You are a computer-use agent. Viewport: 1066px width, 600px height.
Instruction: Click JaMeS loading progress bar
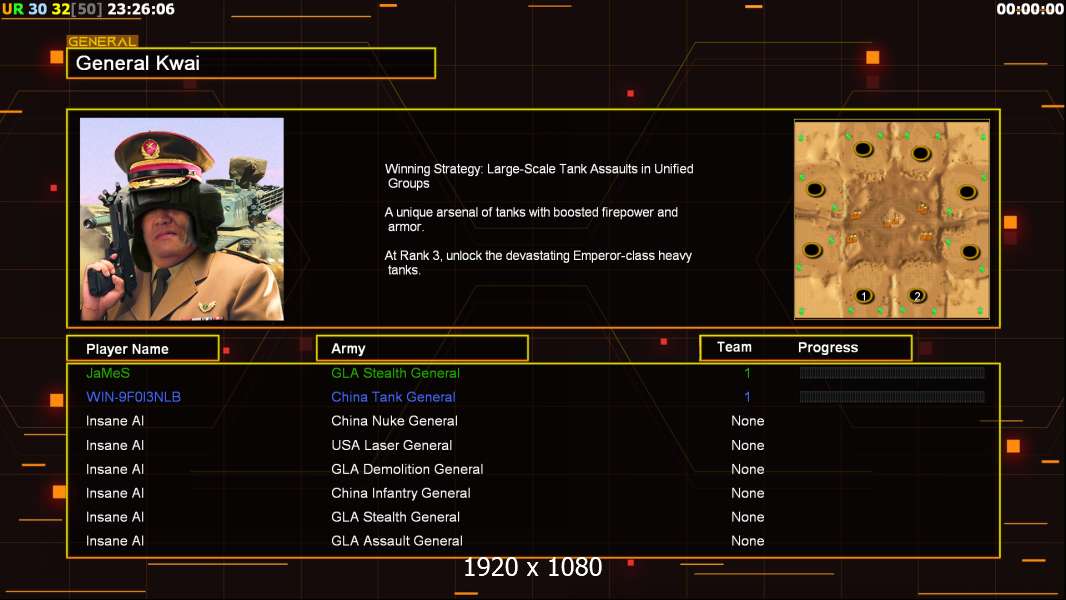point(892,372)
